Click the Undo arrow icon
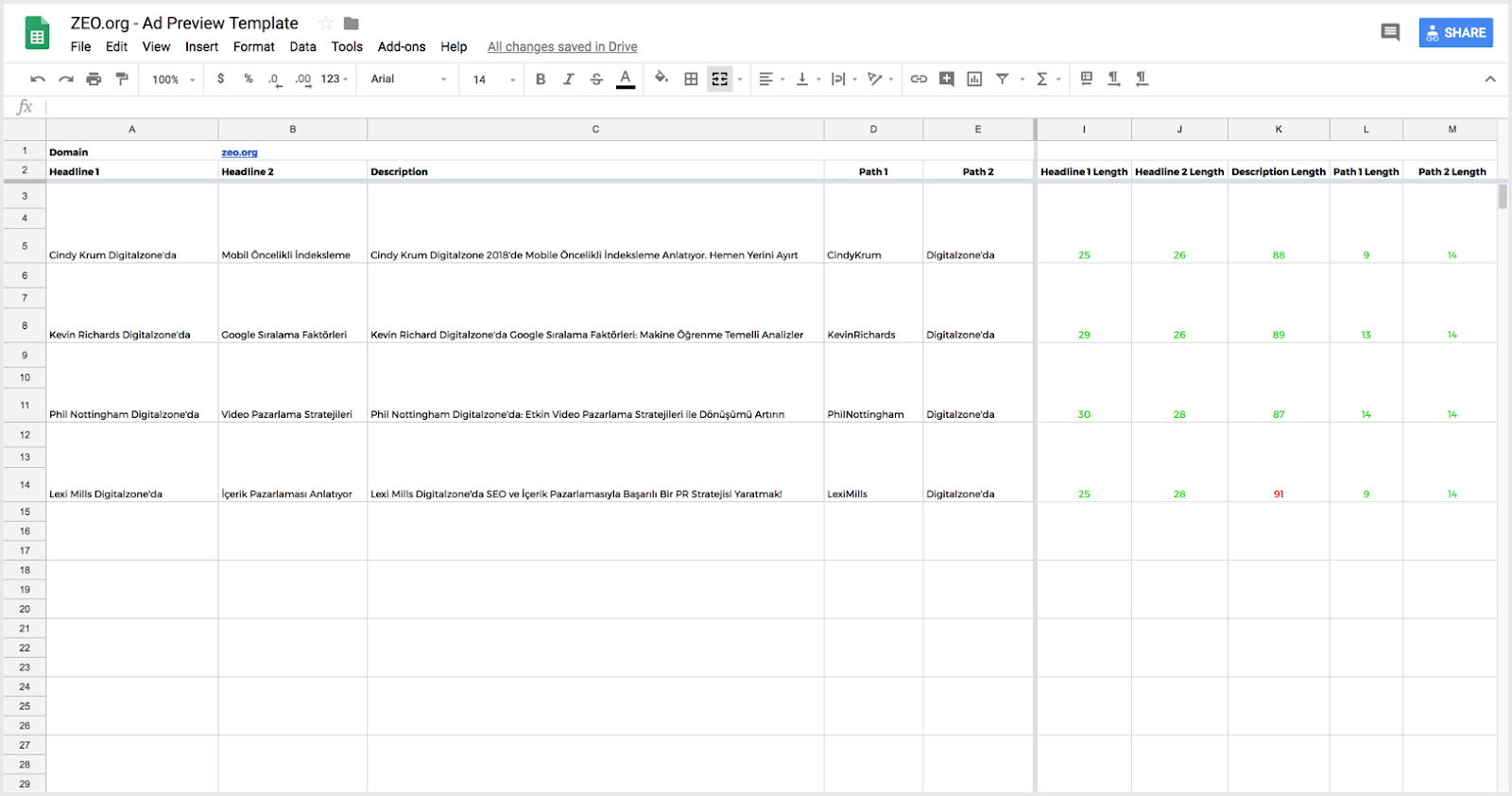1512x796 pixels. (38, 79)
